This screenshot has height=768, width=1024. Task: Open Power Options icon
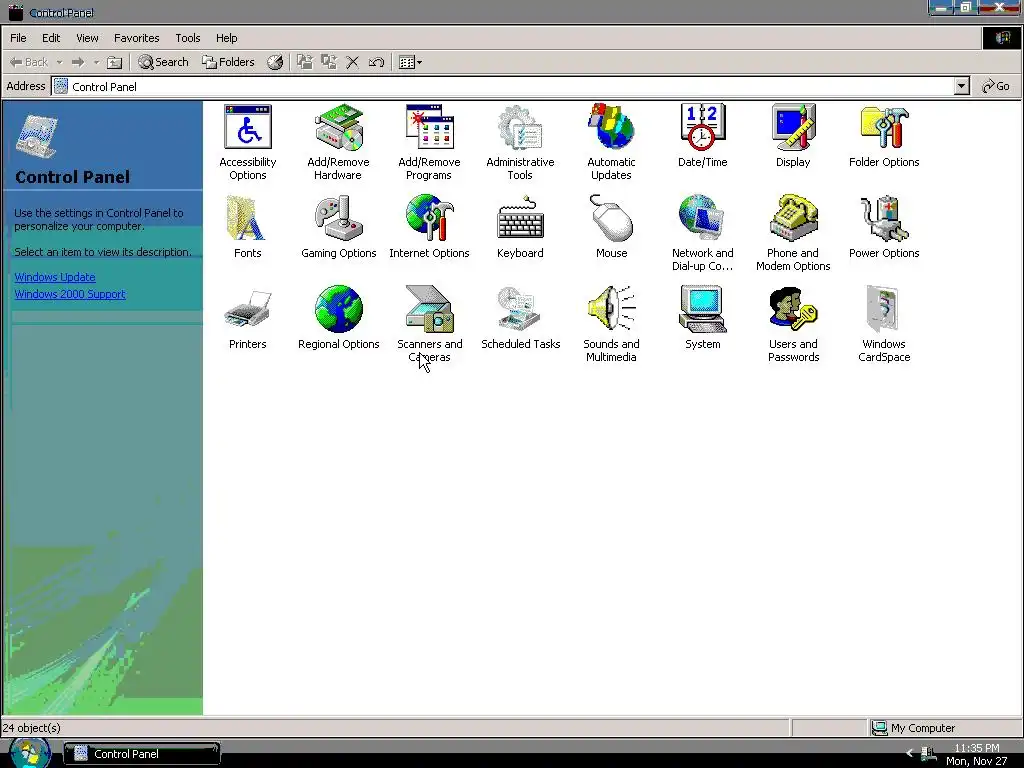click(x=884, y=219)
